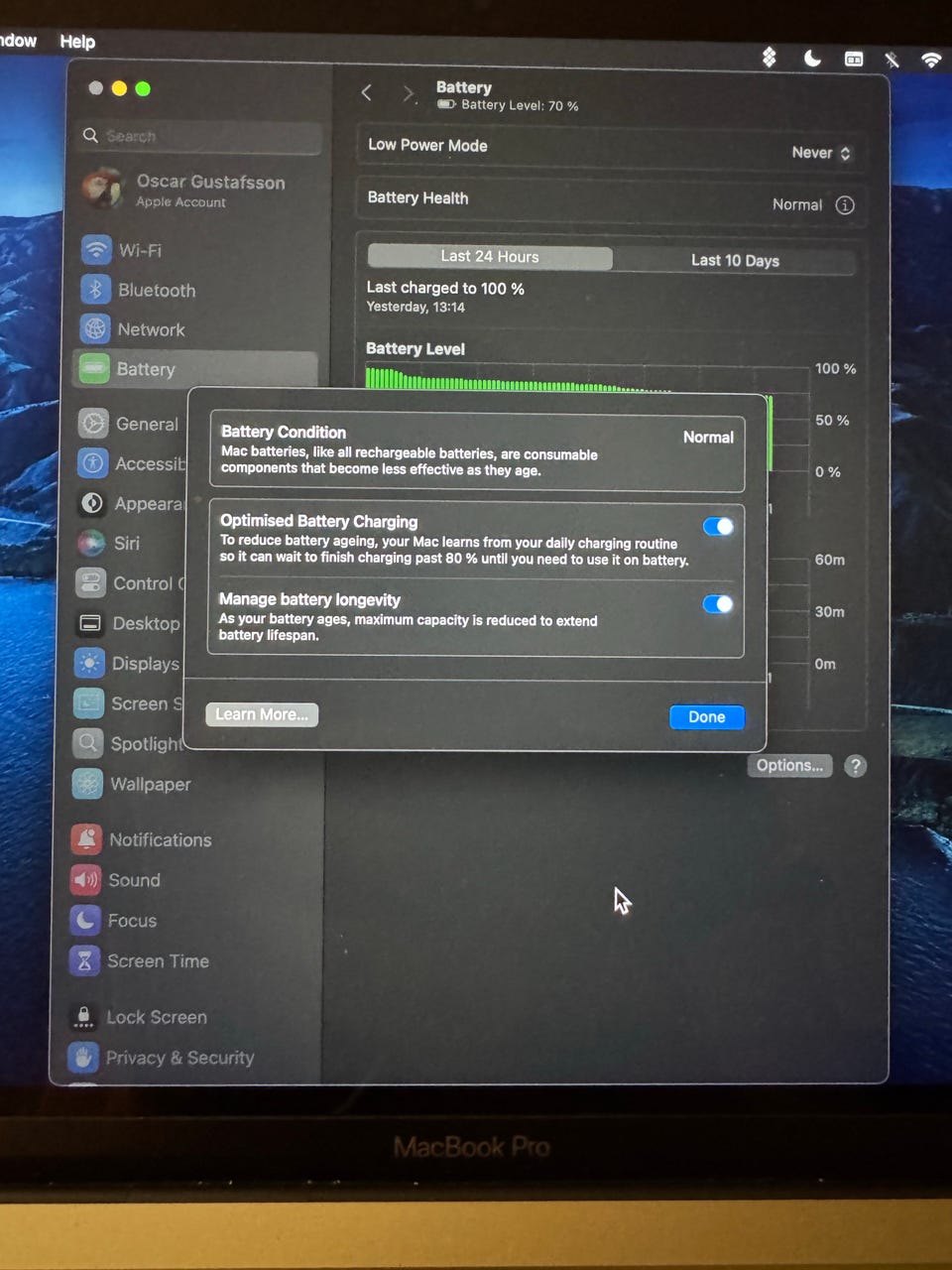Click the Focus moon menu bar icon
The width and height of the screenshot is (952, 1270).
pos(812,58)
